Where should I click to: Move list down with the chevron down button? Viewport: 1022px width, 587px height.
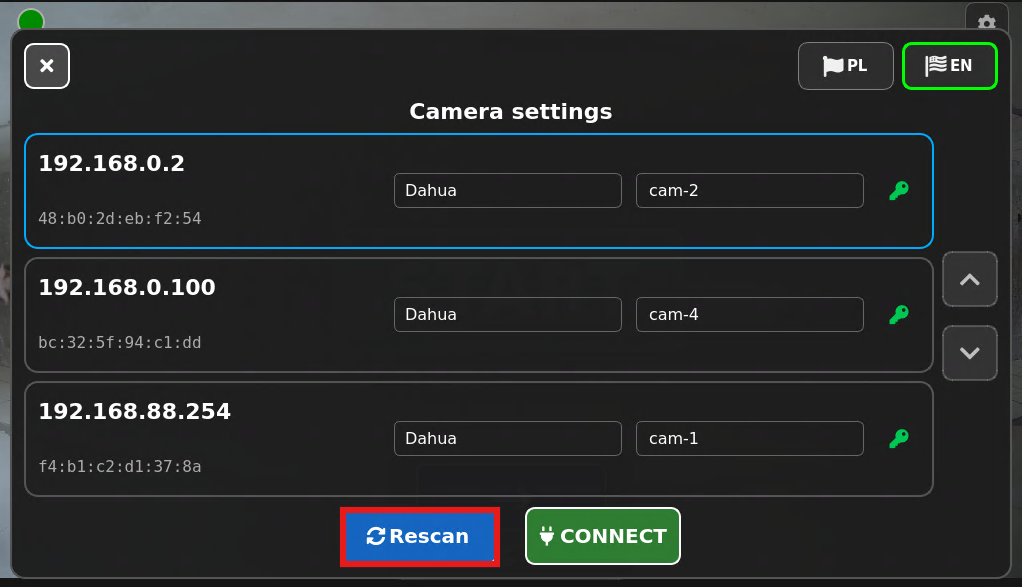coord(970,352)
